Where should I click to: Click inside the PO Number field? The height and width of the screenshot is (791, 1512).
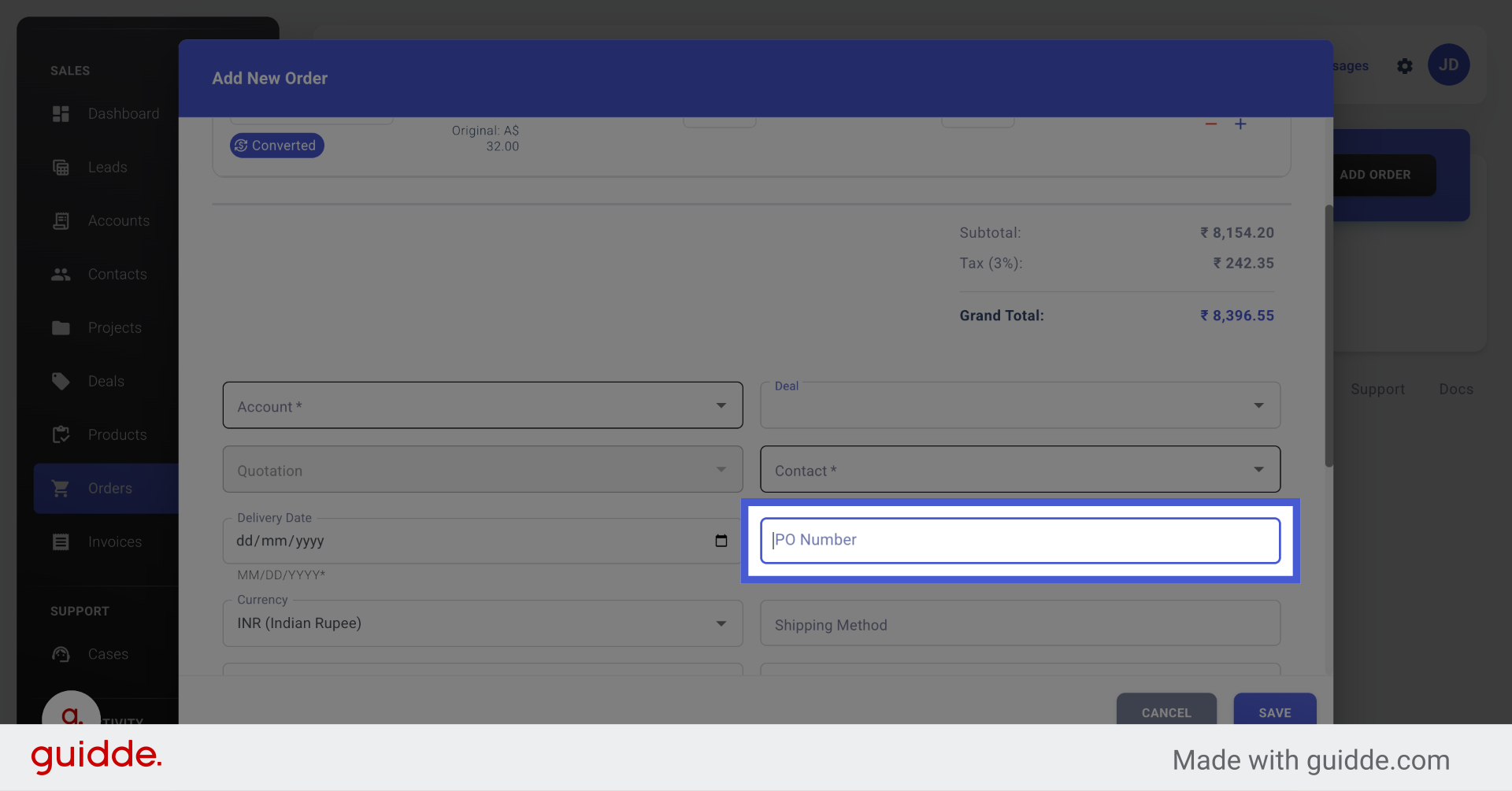pos(1020,540)
